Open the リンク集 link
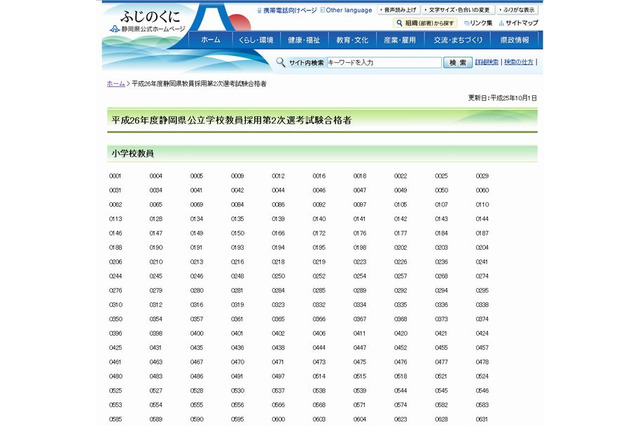Screen dimensions: 640x426 click(x=478, y=23)
